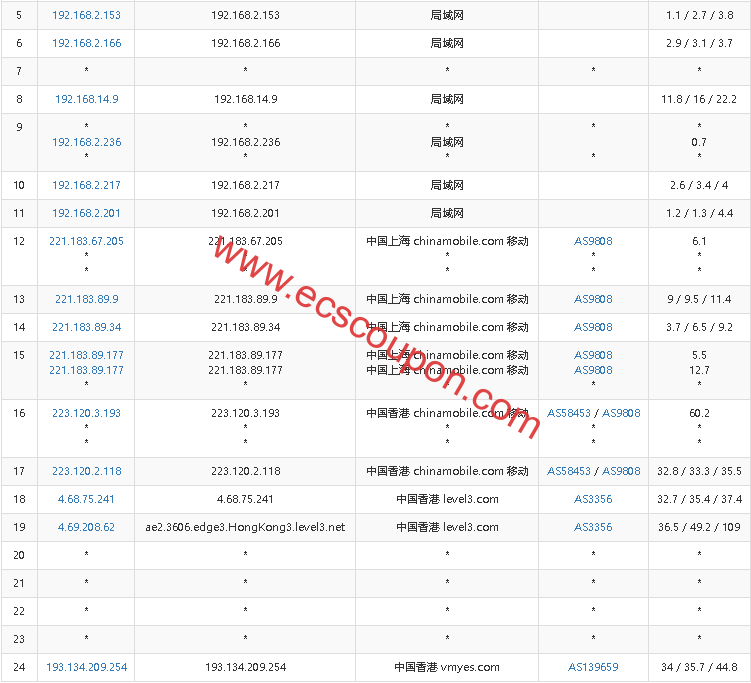Select hostname cell 221.183.89.34
The height and width of the screenshot is (683, 751).
pyautogui.click(x=245, y=327)
